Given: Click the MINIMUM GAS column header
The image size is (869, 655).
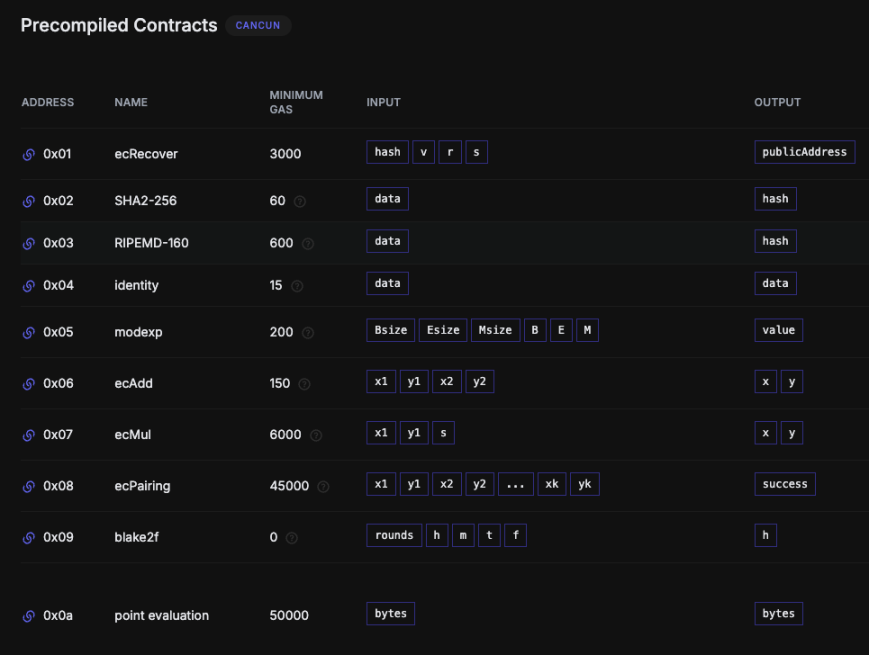Looking at the screenshot, I should (x=296, y=103).
